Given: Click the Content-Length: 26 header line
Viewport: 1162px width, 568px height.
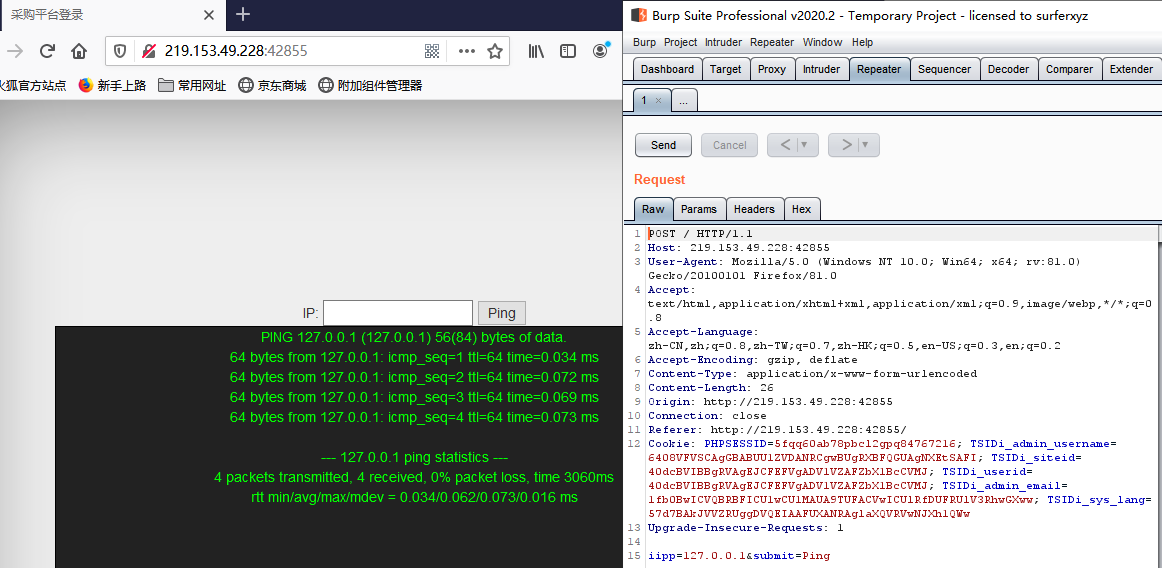Looking at the screenshot, I should pyautogui.click(x=710, y=388).
